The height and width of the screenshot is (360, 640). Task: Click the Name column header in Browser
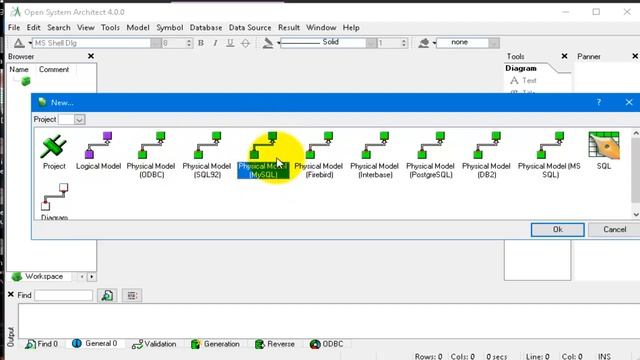19,69
